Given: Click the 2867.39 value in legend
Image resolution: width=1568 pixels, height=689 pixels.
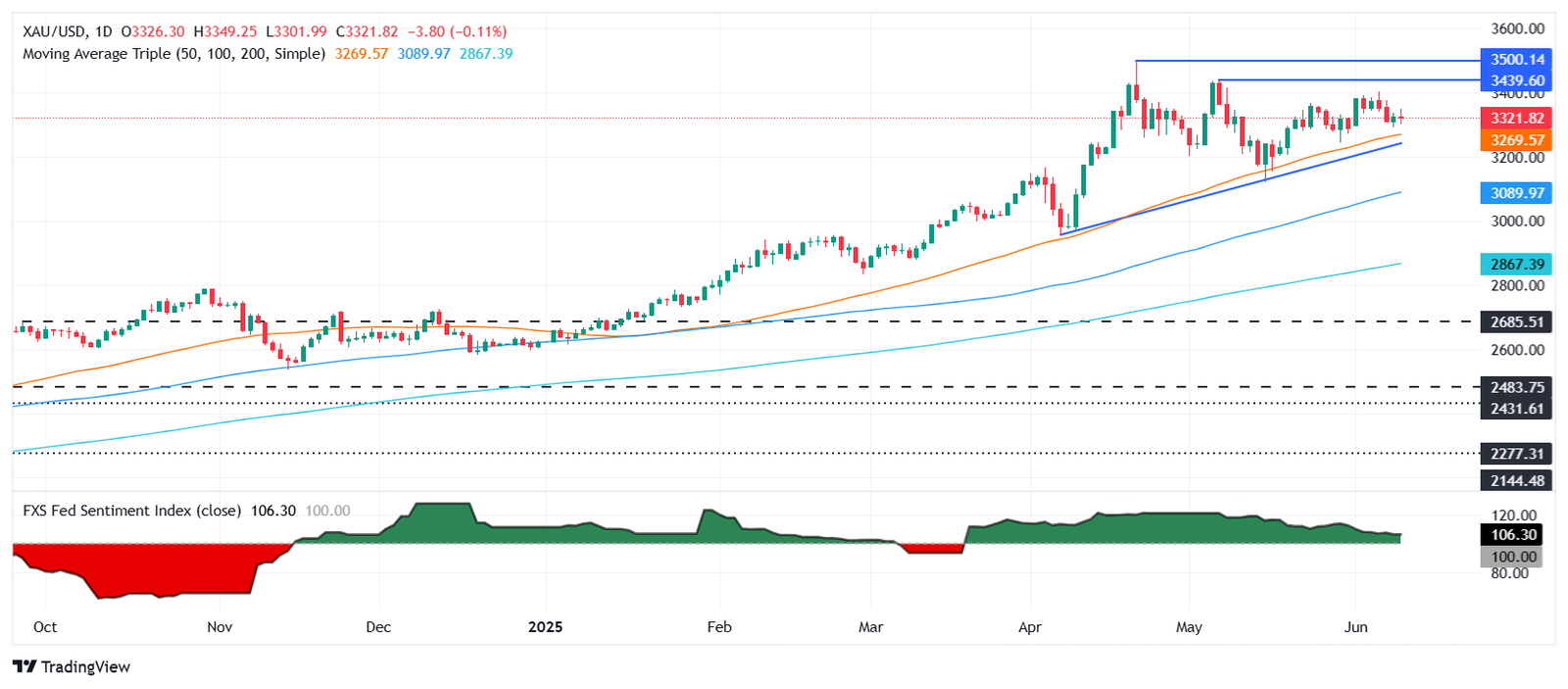Looking at the screenshot, I should point(486,54).
